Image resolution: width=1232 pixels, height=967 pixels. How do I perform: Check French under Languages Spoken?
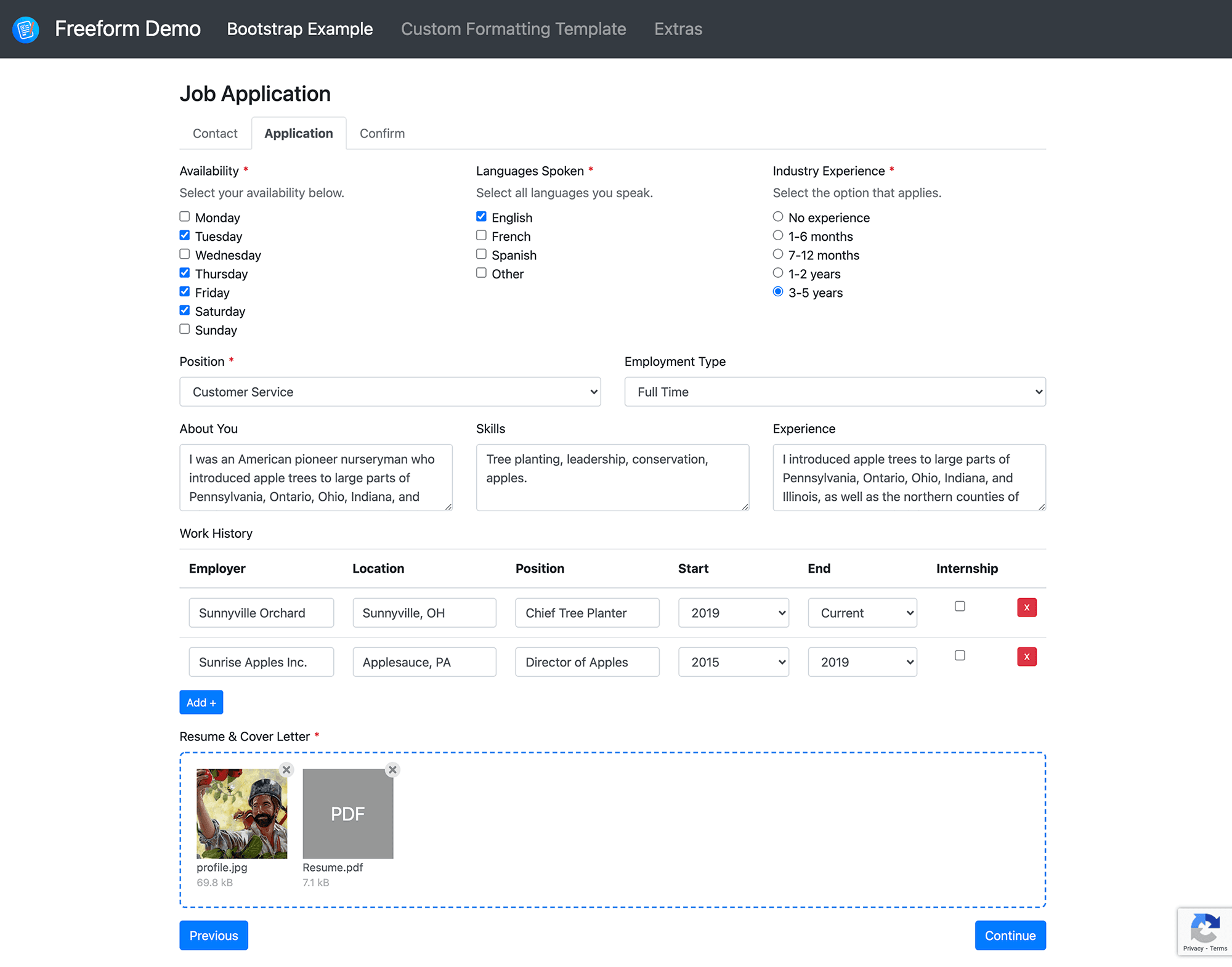[x=481, y=235]
